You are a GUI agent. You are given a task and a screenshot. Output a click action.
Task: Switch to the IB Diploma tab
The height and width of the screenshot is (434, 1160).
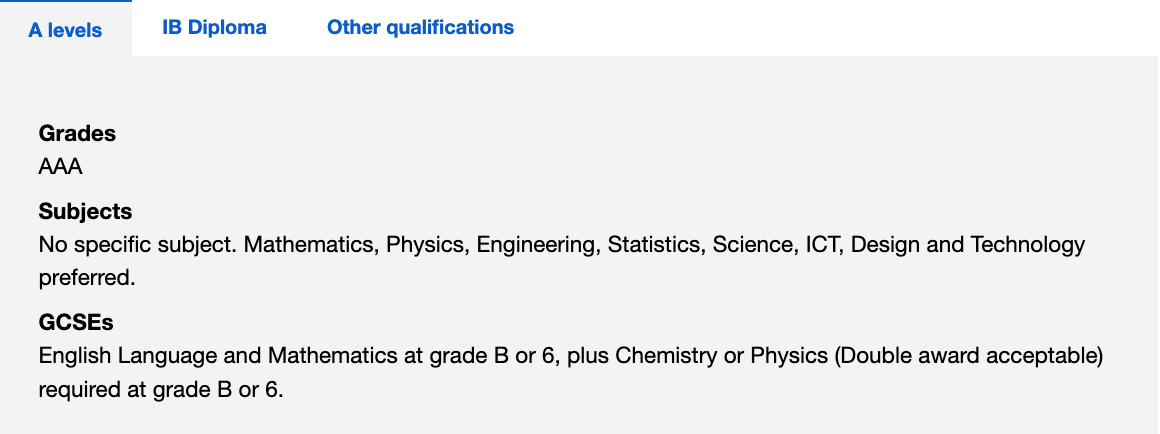pos(214,28)
